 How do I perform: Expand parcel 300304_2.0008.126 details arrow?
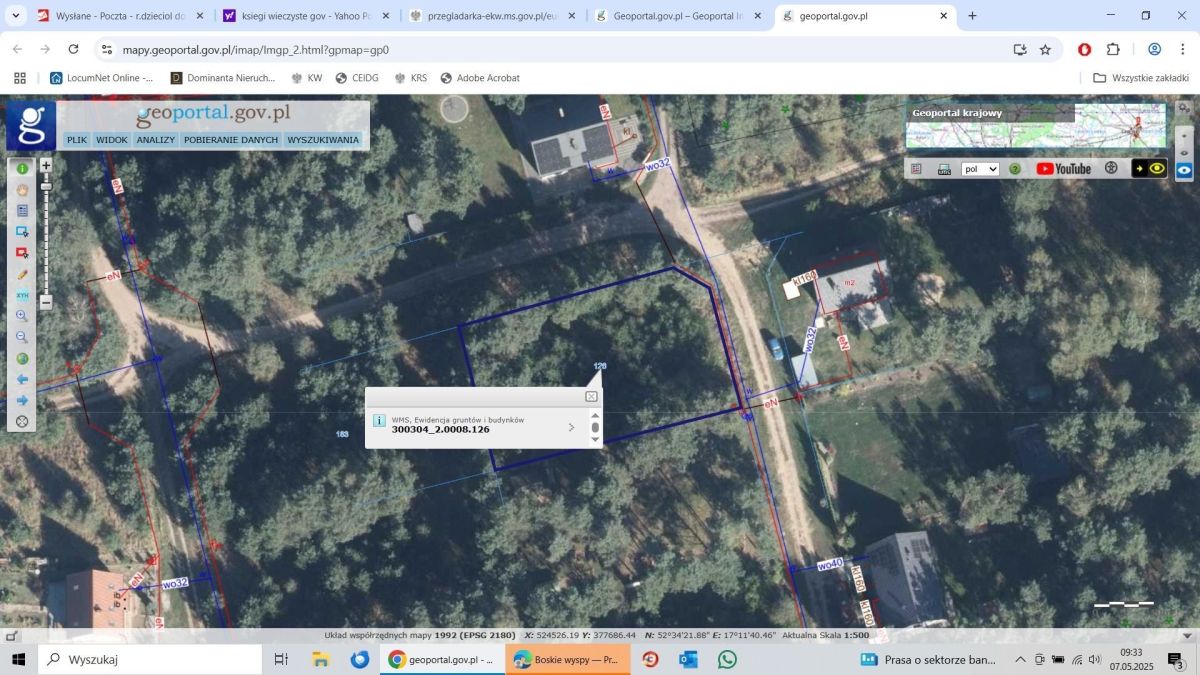coord(571,427)
